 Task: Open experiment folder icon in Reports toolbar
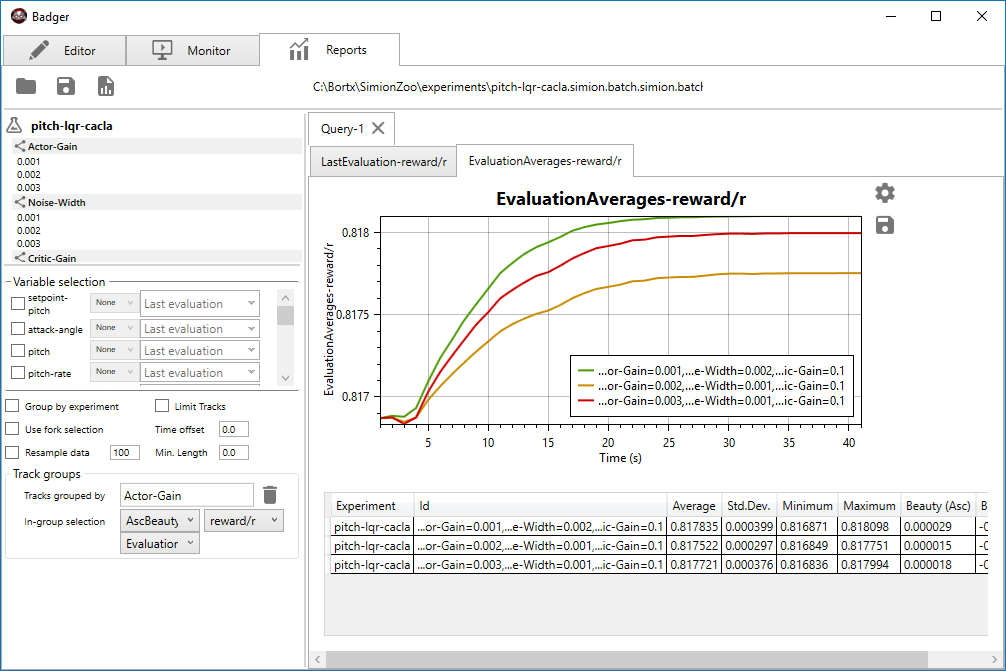26,86
